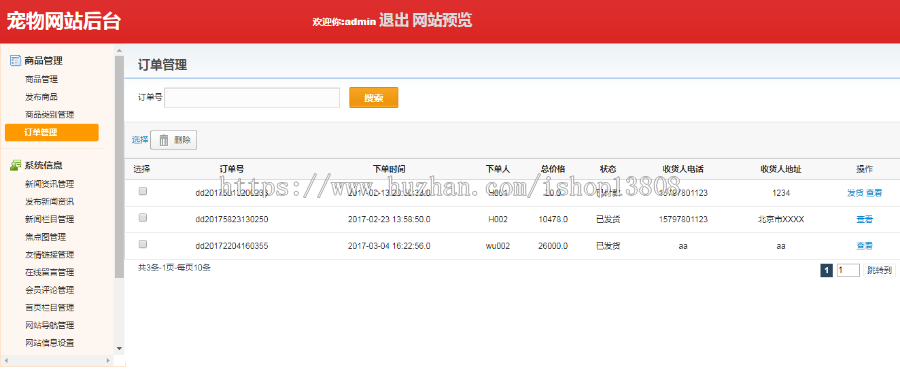Viewport: 900px width, 369px height.
Task: Tick the checkbox for order dd20172204160355
Action: (x=143, y=244)
